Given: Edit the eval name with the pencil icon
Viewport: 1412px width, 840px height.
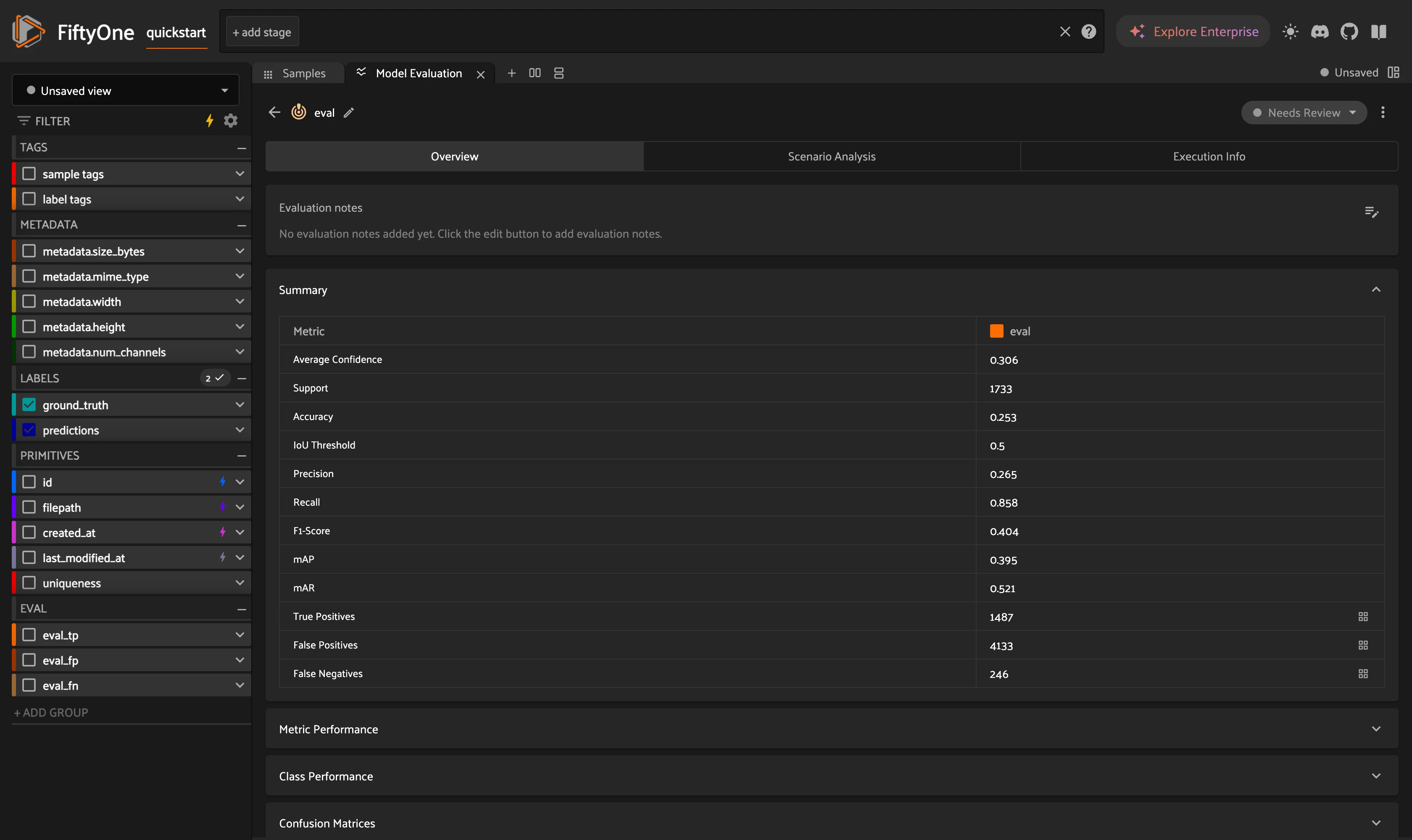Looking at the screenshot, I should pos(349,113).
